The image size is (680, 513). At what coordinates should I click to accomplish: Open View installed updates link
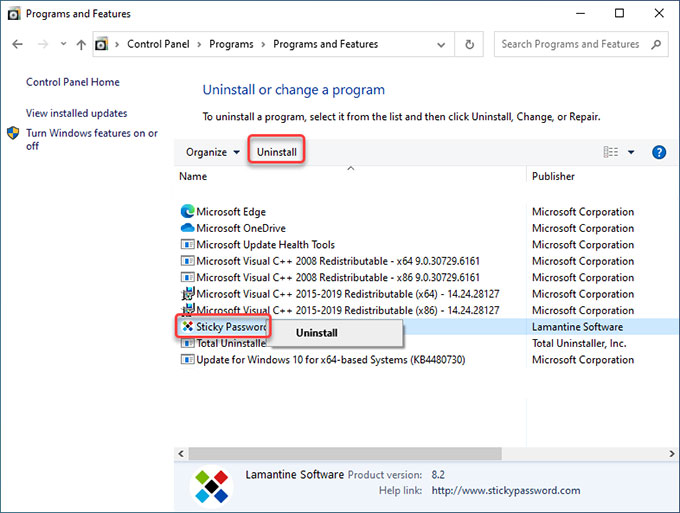tap(76, 113)
